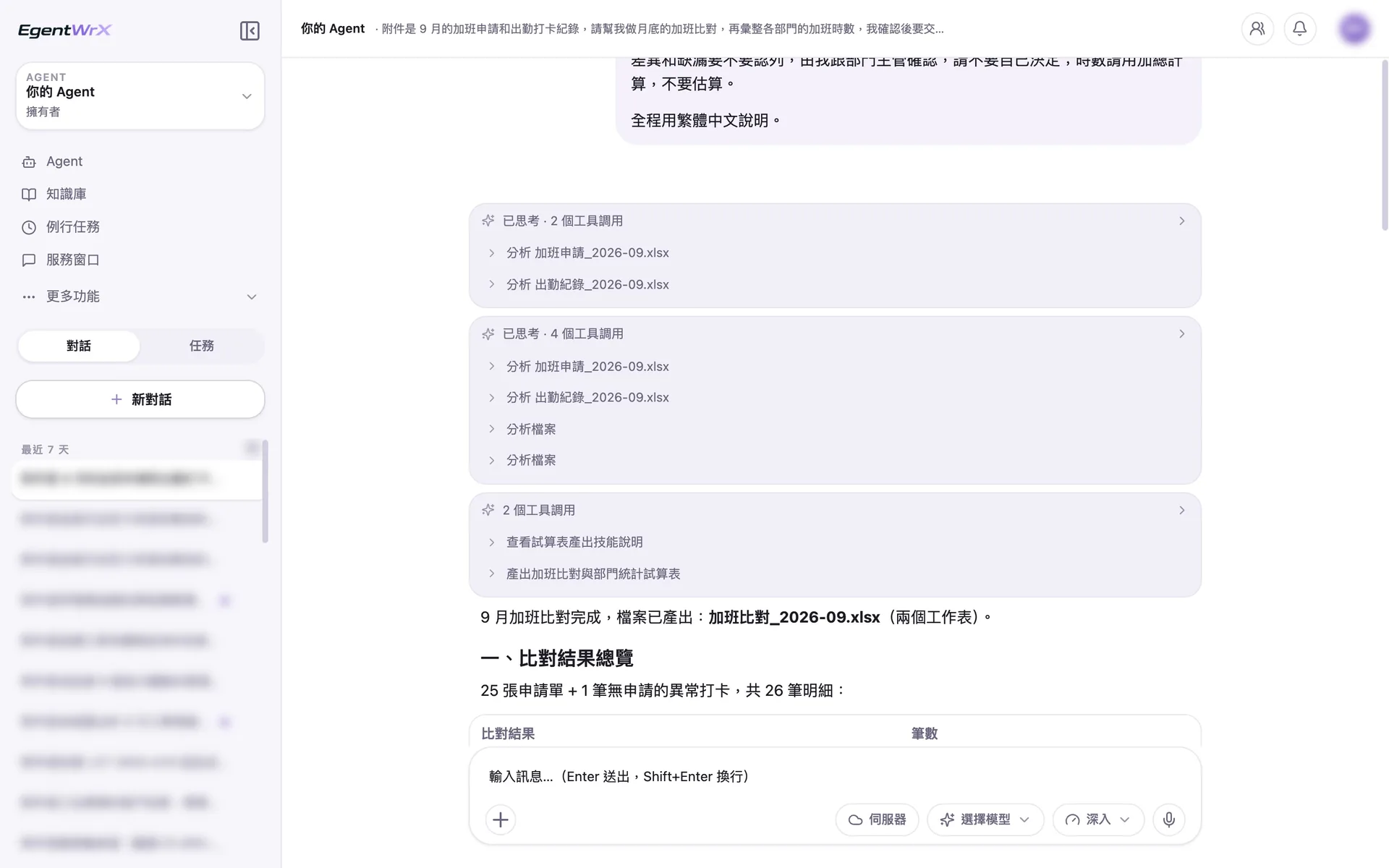Collapse the sidebar with the panel icon
This screenshot has width=1389, height=868.
250,30
